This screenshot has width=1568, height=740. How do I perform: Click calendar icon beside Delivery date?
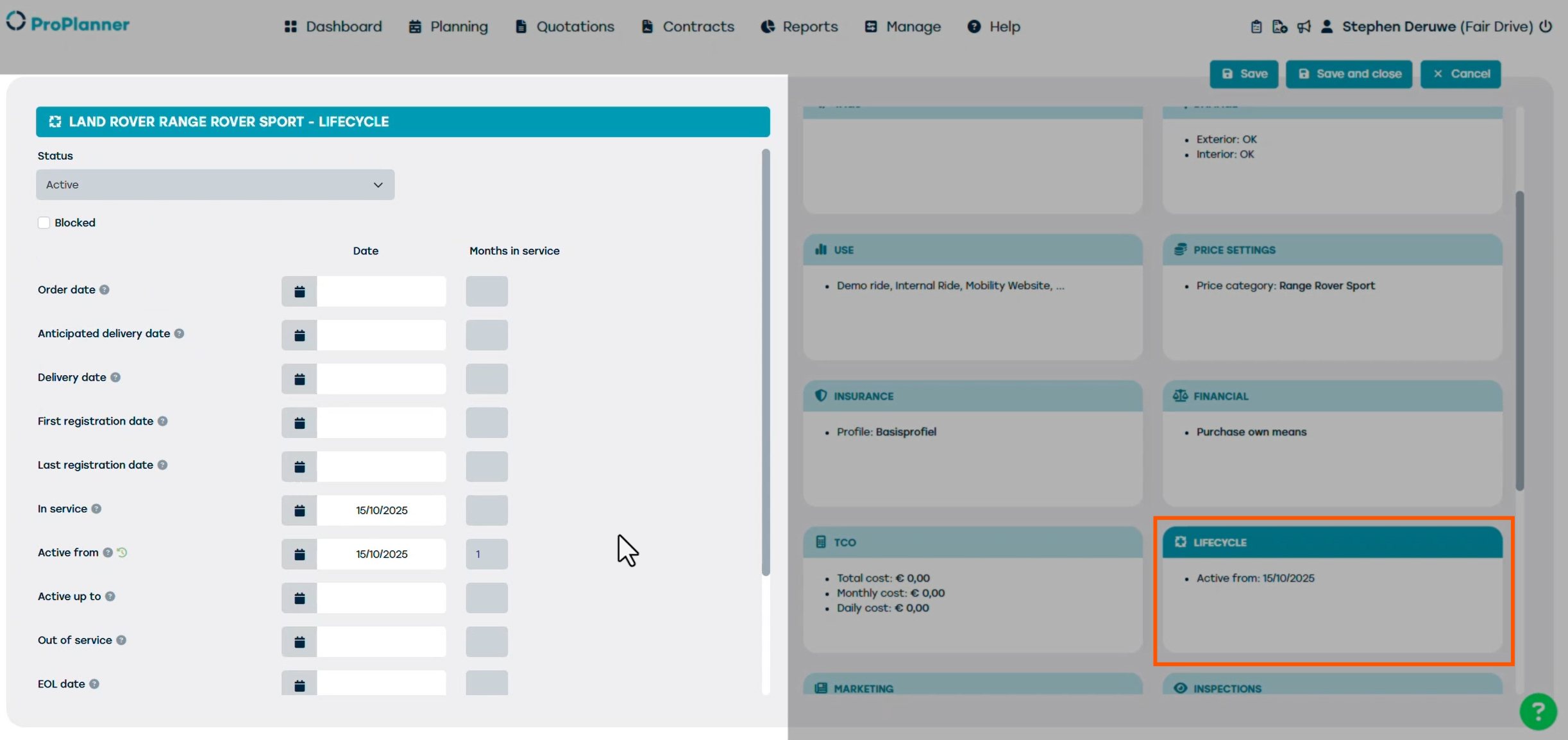coord(299,379)
